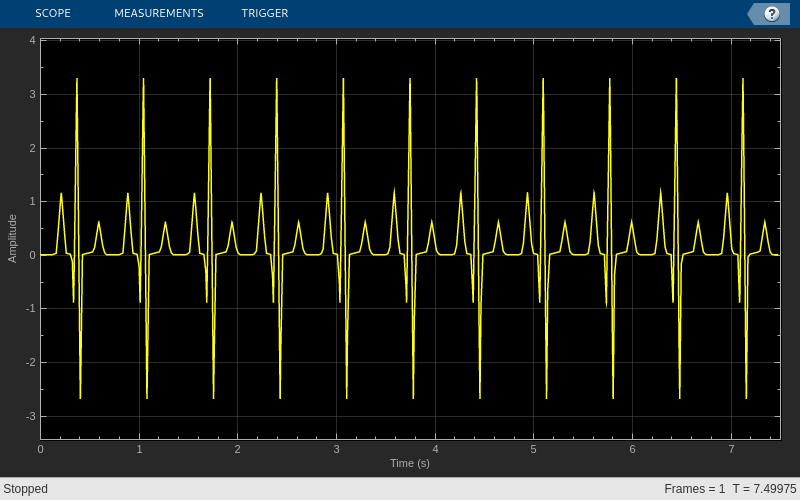Click the Time (s) axis label
The image size is (800, 500).
coord(410,463)
